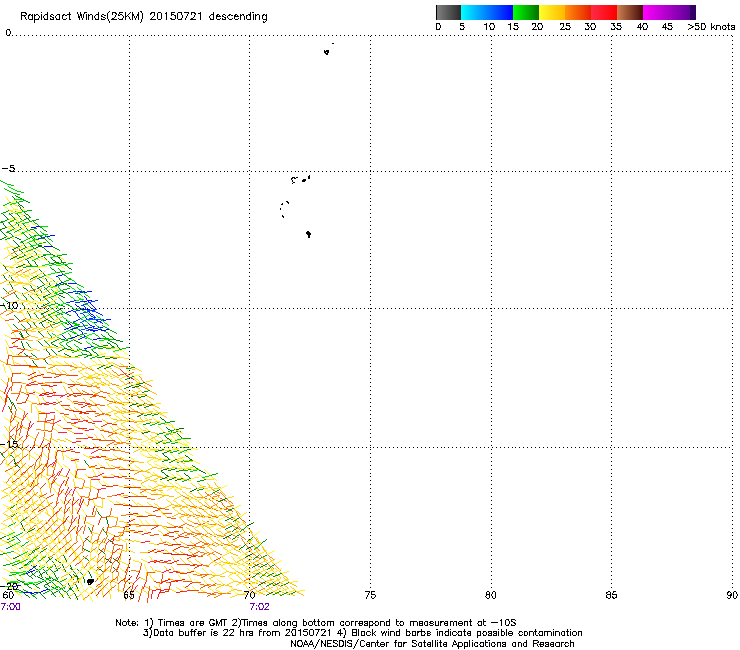This screenshot has height=650, width=740.
Task: Click the '25' legend scale label
Action: coord(565,27)
